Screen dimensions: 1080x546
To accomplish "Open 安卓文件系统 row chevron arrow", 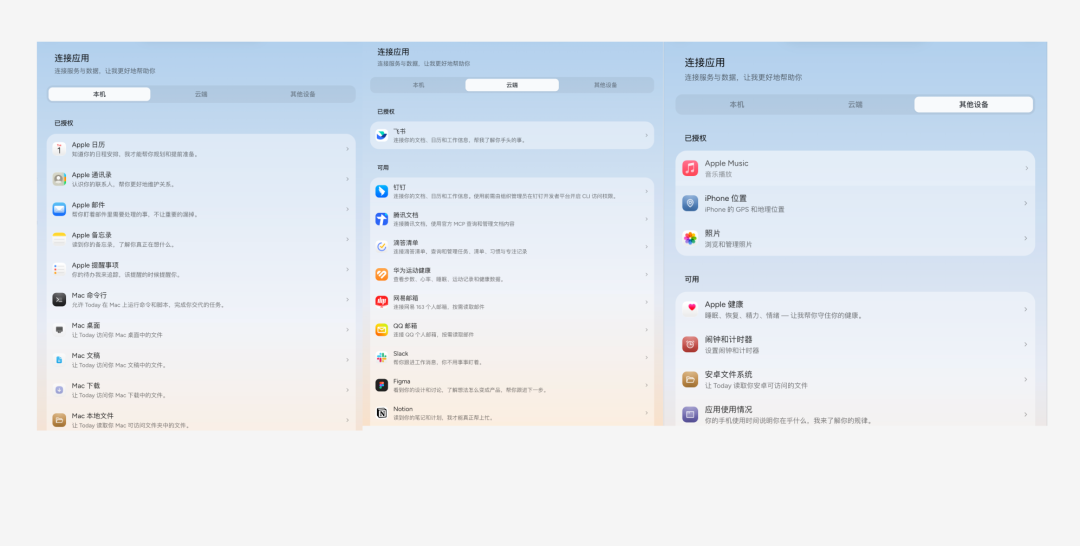I will 1026,379.
